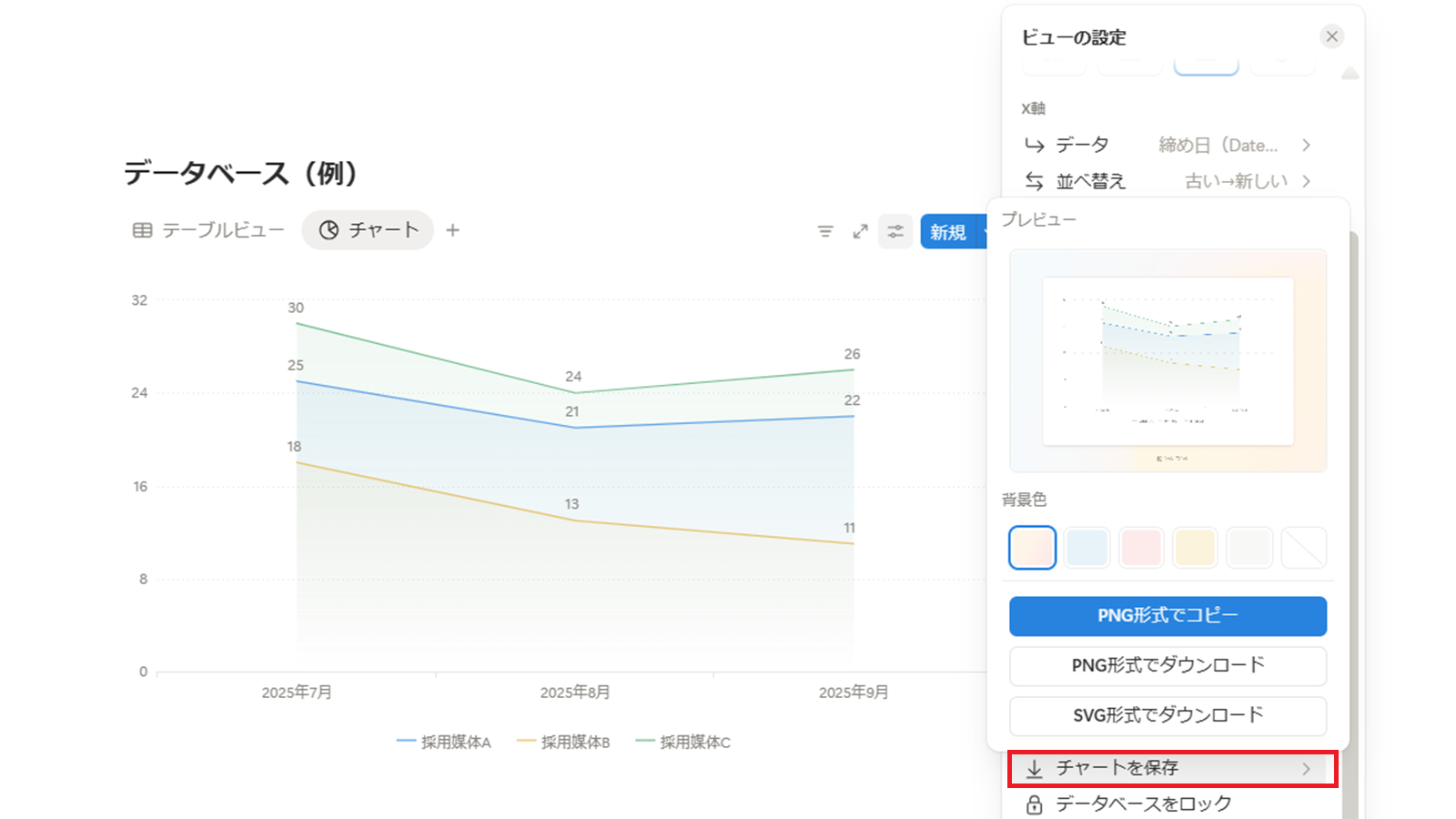
Task: Click the chart preview thumbnail
Action: coord(1168,361)
